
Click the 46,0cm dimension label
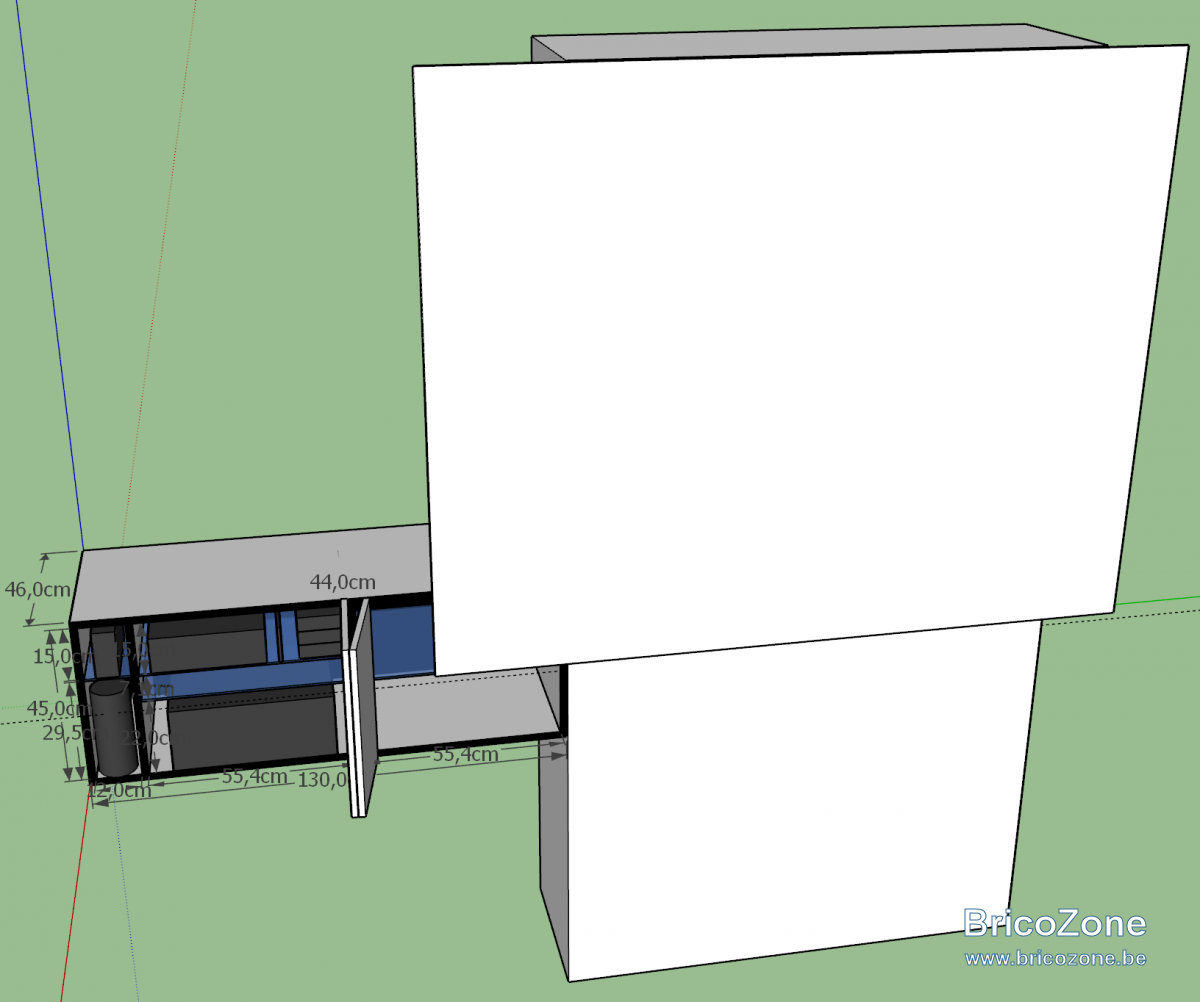coord(38,590)
